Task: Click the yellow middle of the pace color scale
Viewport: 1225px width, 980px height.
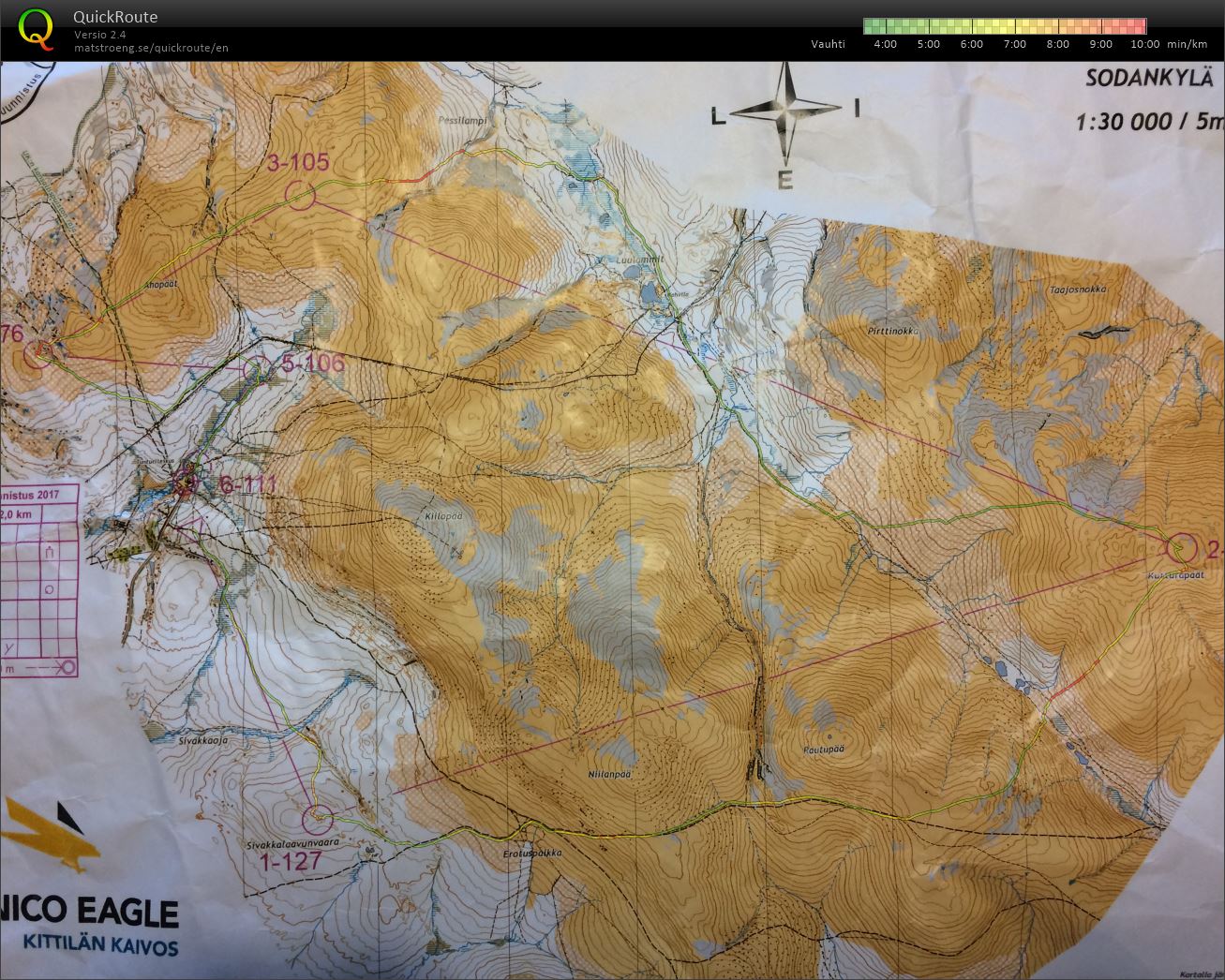Action: tap(1005, 26)
